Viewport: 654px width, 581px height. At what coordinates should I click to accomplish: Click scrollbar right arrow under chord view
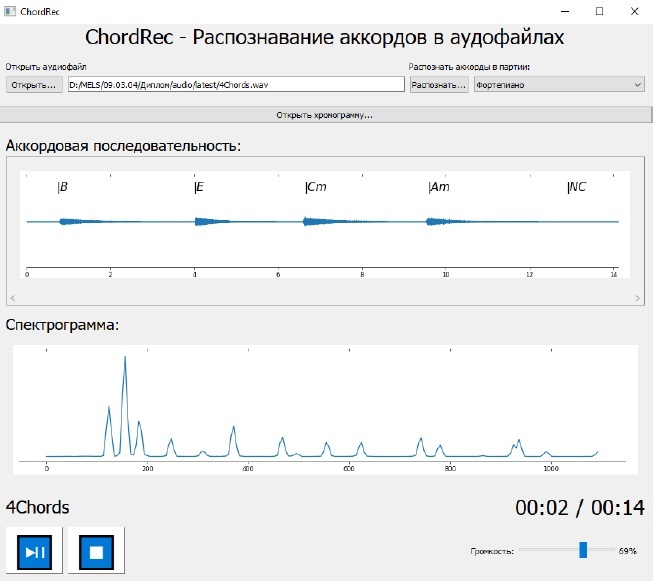coord(638,298)
